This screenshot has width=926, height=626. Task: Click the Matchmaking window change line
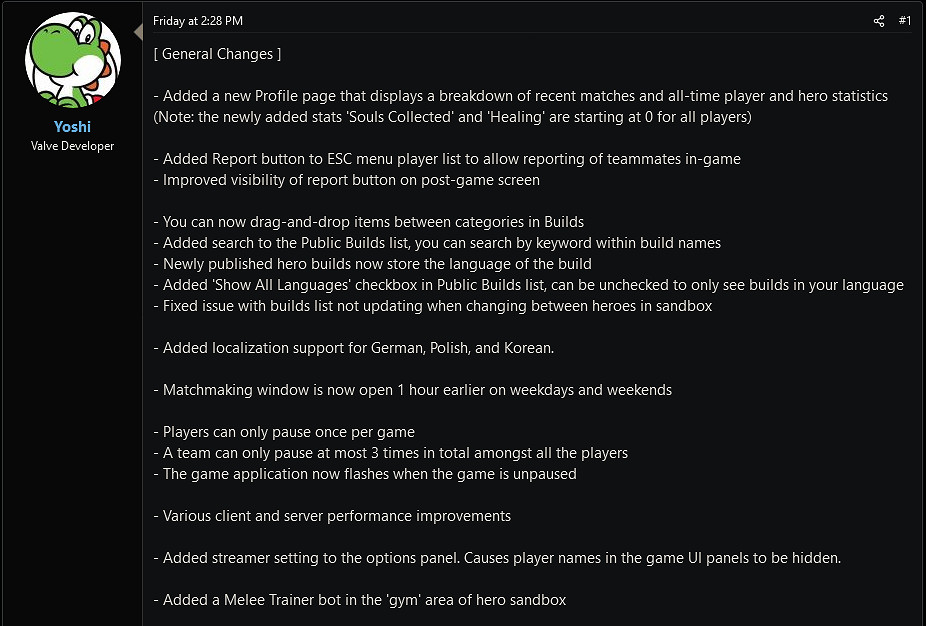[x=412, y=390]
